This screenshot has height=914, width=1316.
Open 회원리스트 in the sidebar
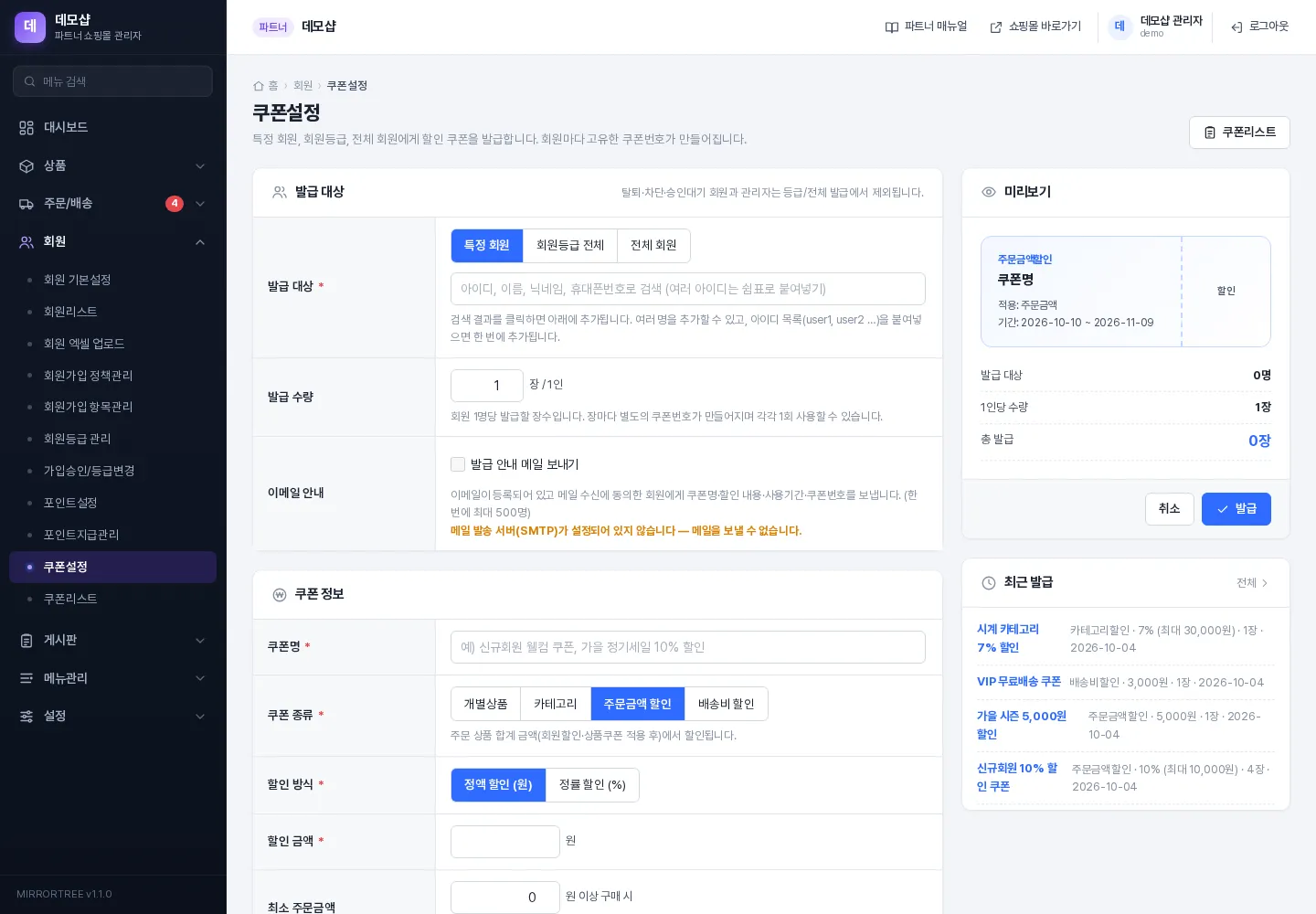[112, 312]
